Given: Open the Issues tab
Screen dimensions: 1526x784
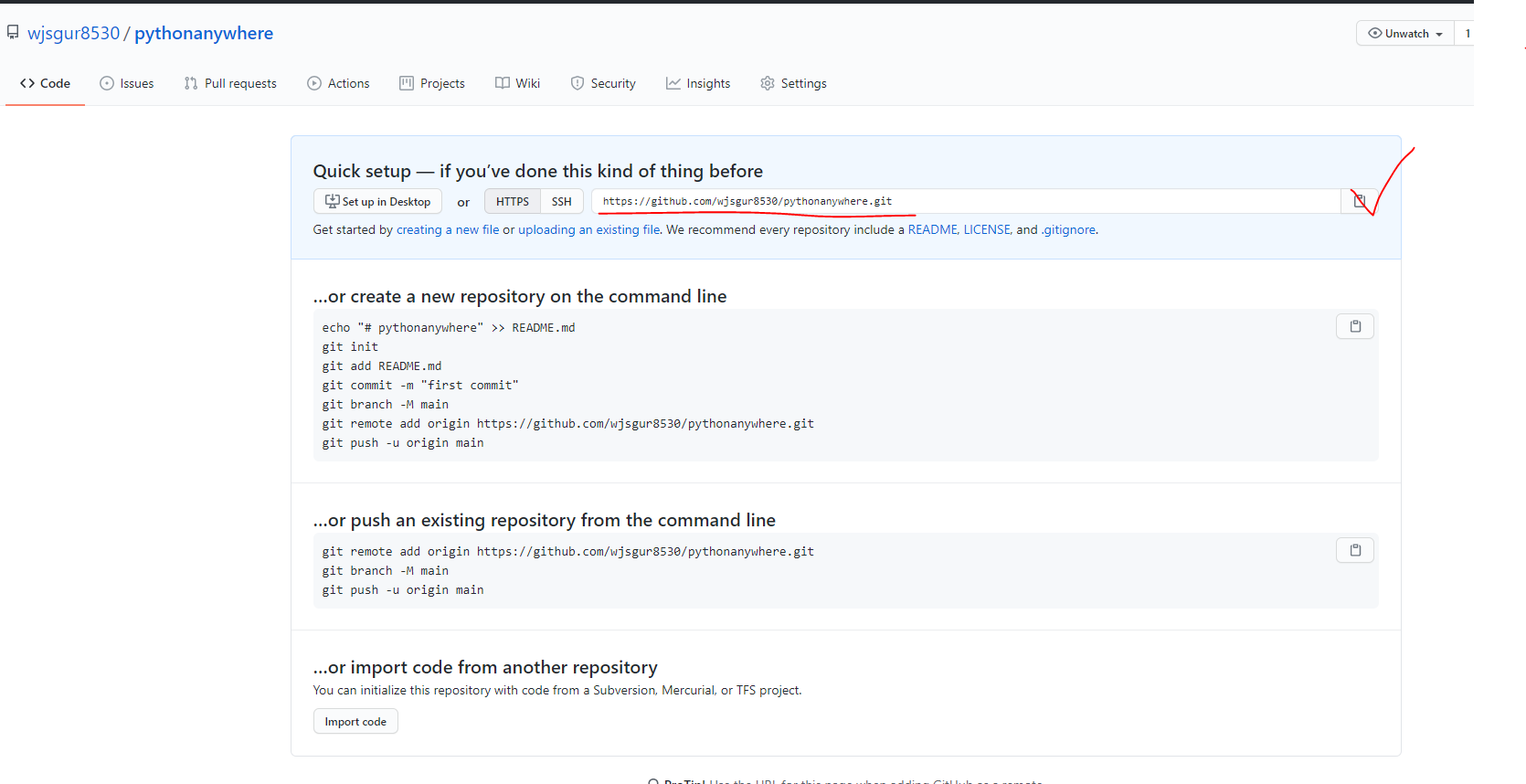Looking at the screenshot, I should (126, 83).
